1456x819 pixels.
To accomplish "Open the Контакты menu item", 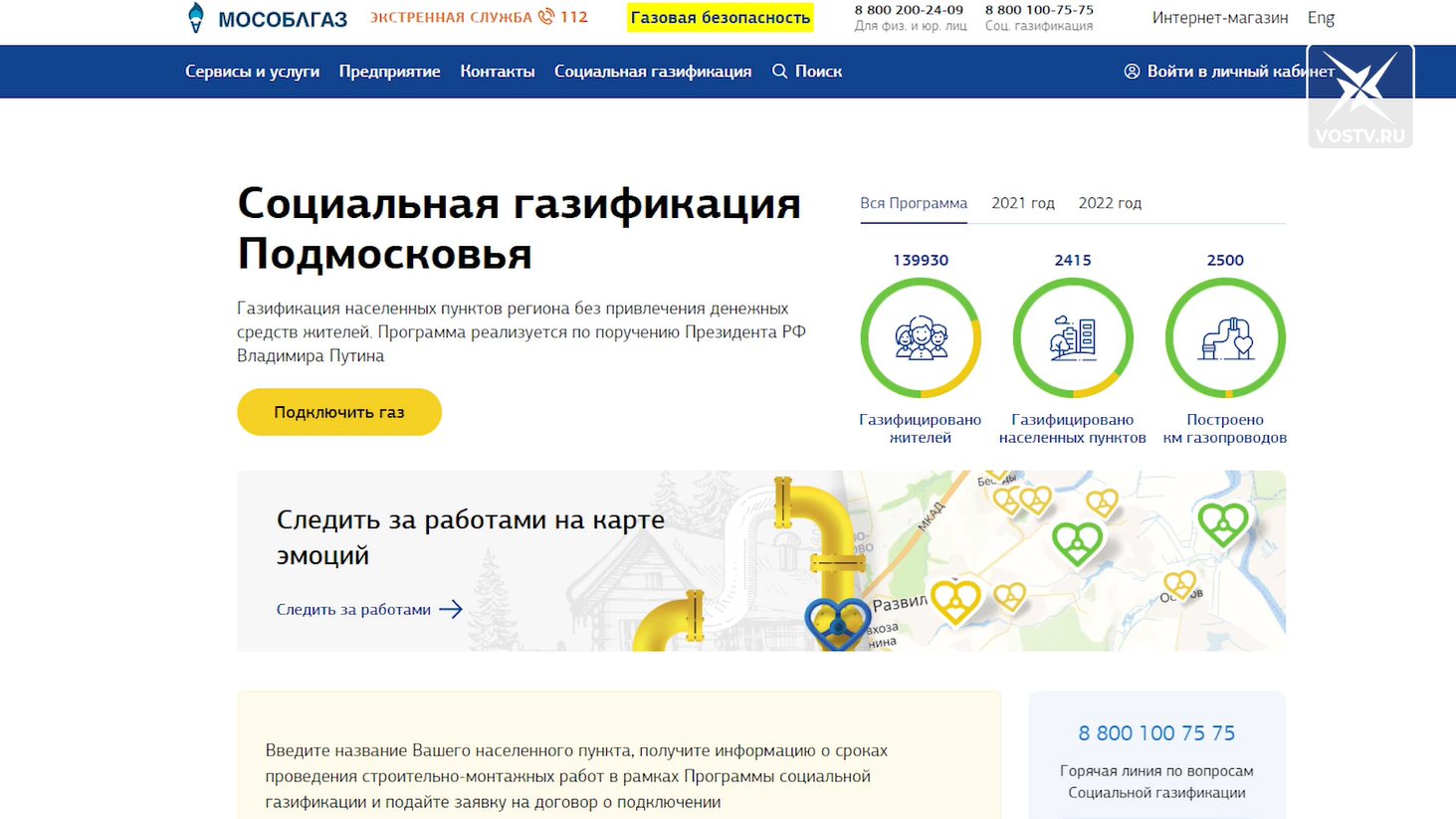I will [498, 71].
